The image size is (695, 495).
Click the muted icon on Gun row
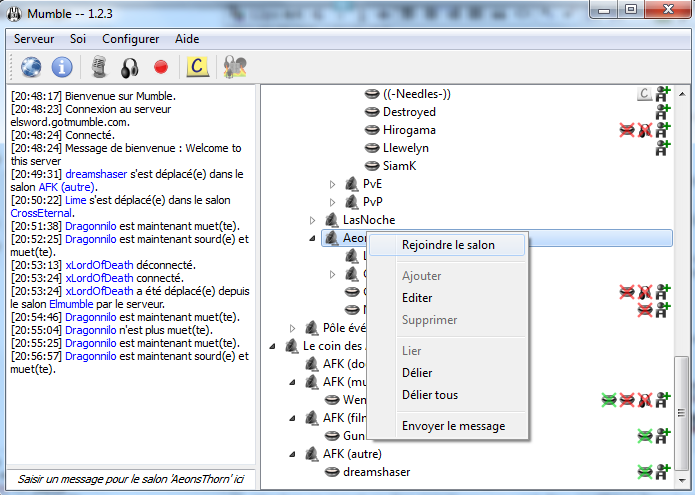[645, 436]
